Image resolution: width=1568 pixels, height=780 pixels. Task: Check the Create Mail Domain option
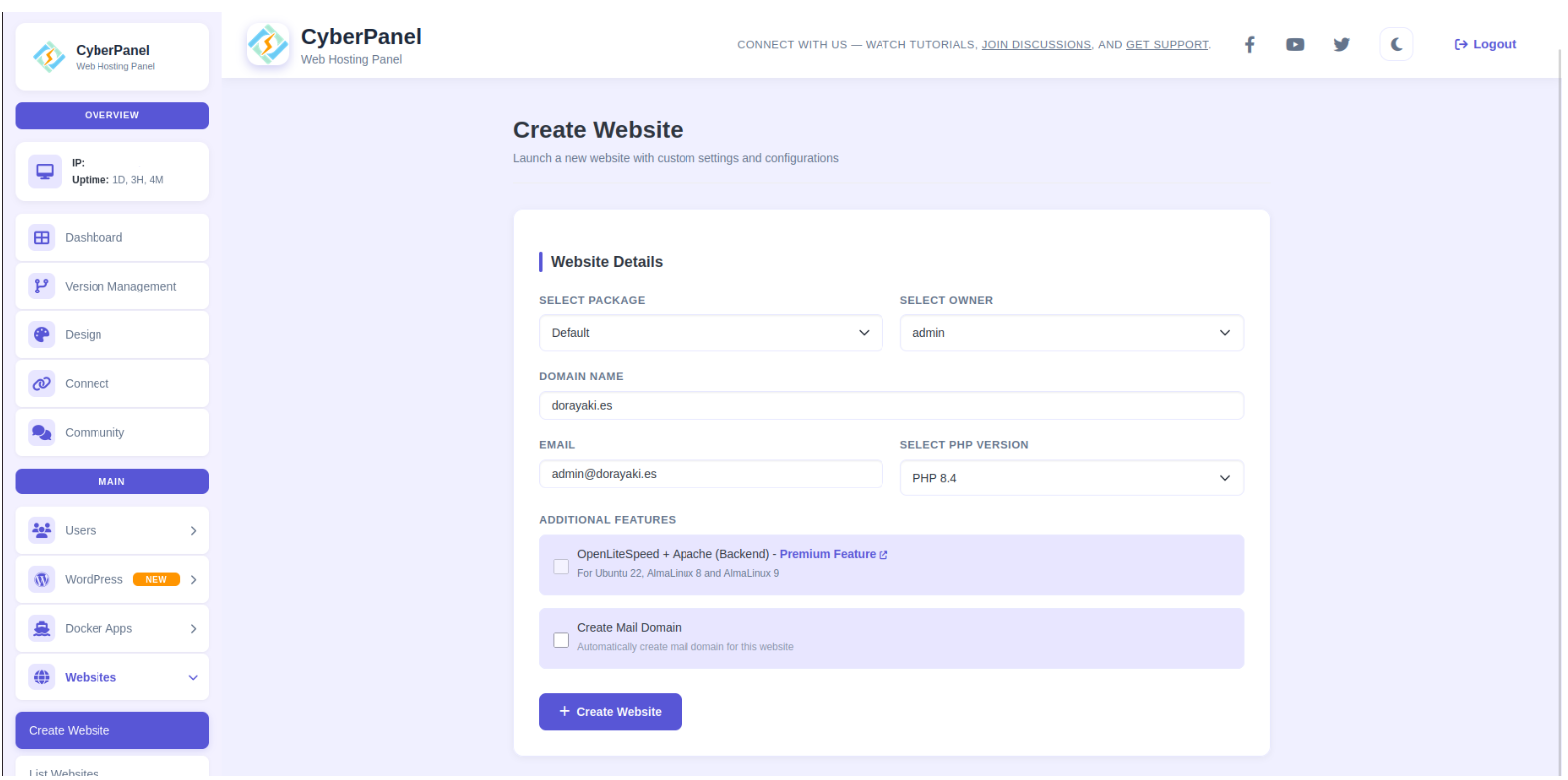coord(561,640)
